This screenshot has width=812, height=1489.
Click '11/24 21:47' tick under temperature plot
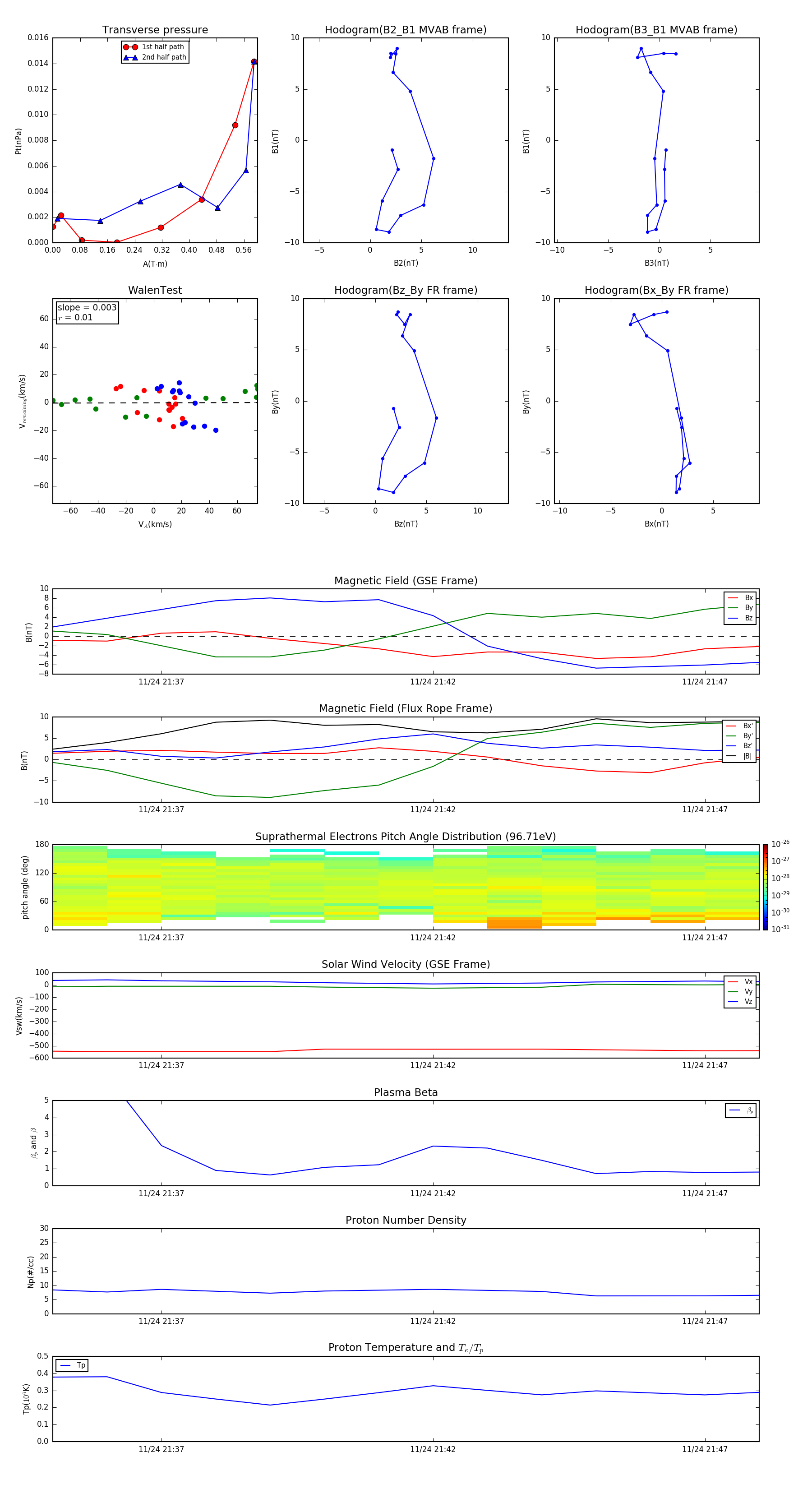705,1449
